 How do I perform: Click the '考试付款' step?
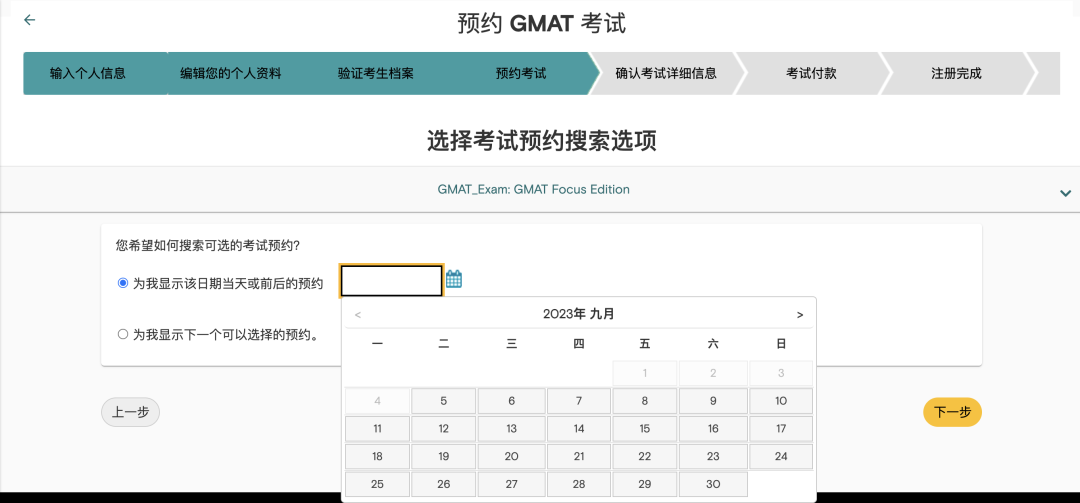pyautogui.click(x=811, y=74)
